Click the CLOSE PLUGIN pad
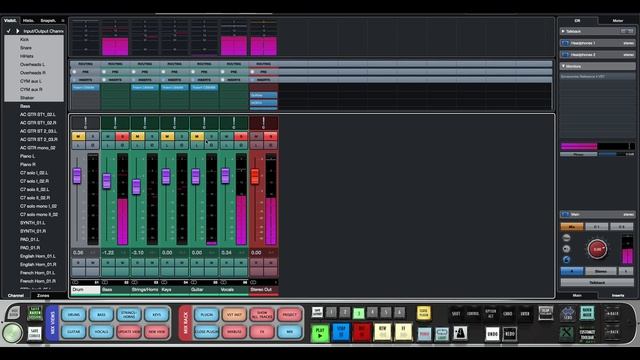Screen dimensions: 640x360 click(207, 332)
